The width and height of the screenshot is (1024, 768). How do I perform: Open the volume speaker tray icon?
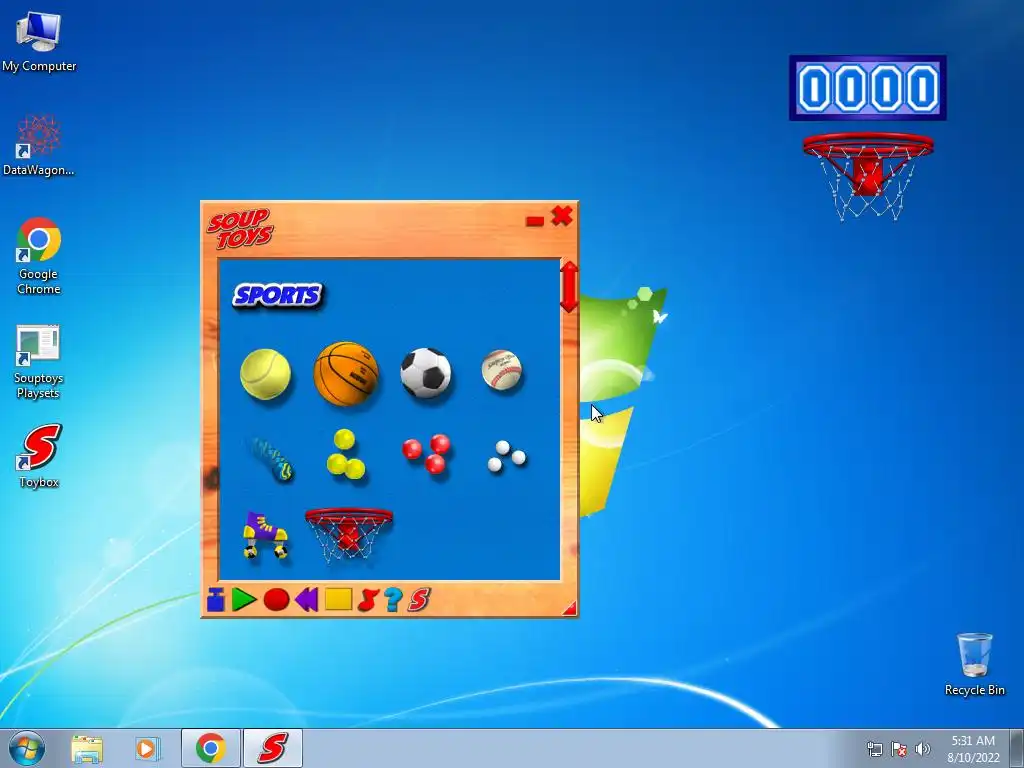click(x=923, y=748)
